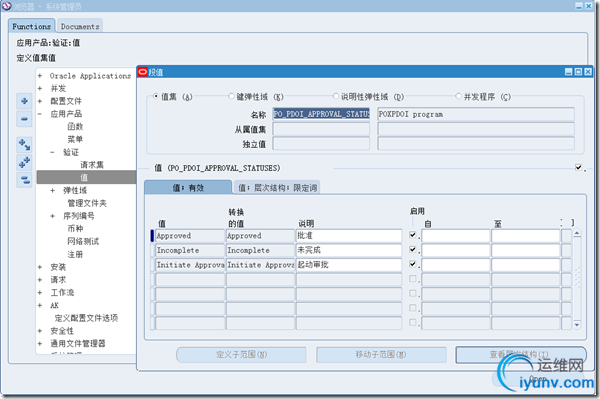
Task: Click the 定义子范围 button
Action: tap(241, 355)
